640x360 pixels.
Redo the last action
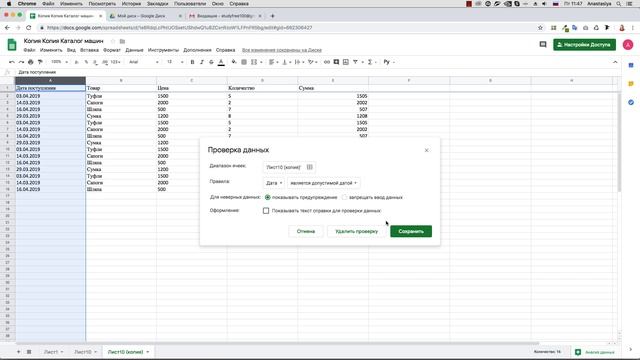21,62
